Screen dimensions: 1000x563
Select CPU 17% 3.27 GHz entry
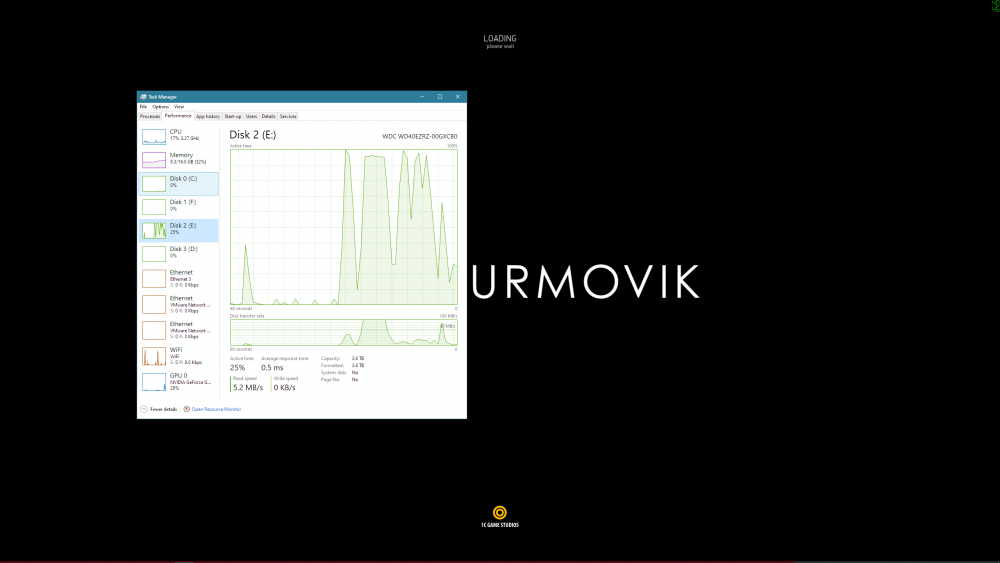(x=179, y=136)
